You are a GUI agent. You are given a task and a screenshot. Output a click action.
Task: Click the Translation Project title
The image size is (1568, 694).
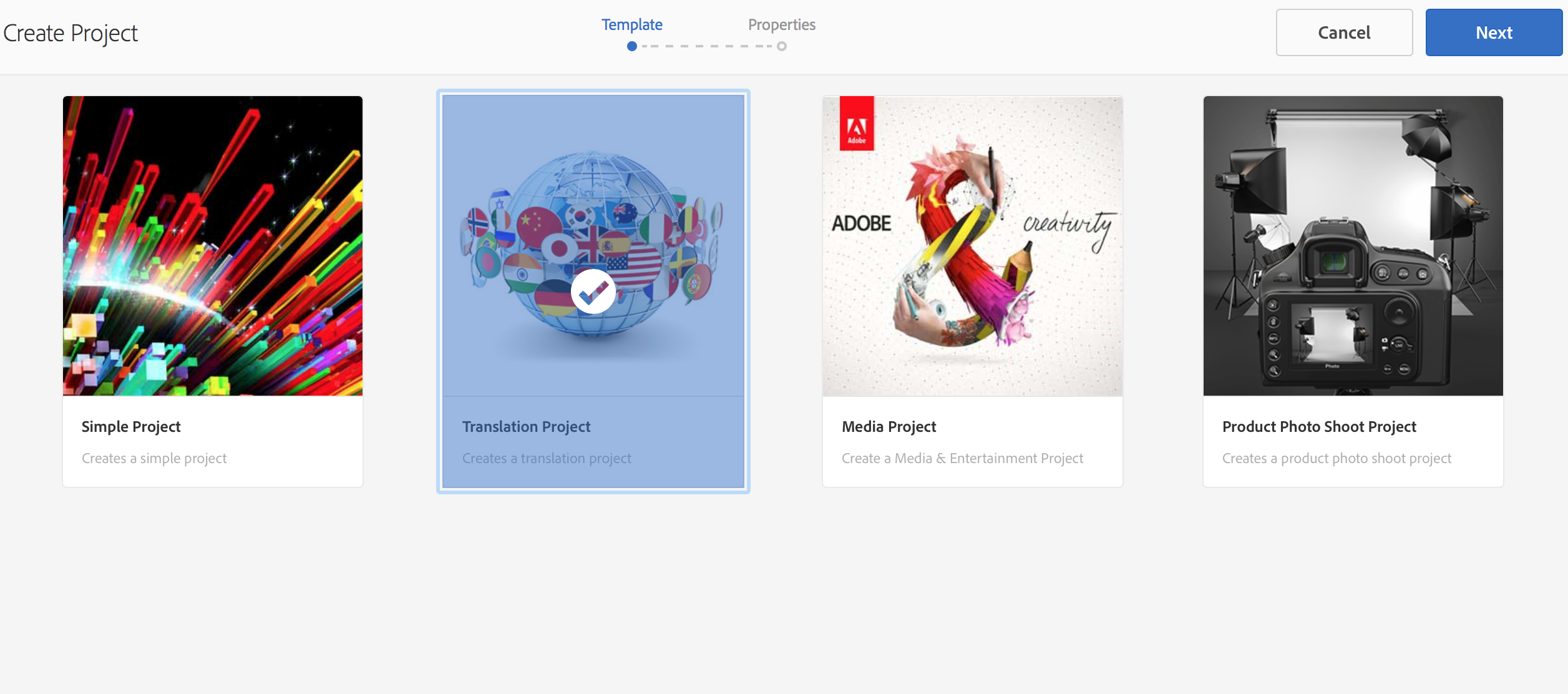tap(526, 427)
